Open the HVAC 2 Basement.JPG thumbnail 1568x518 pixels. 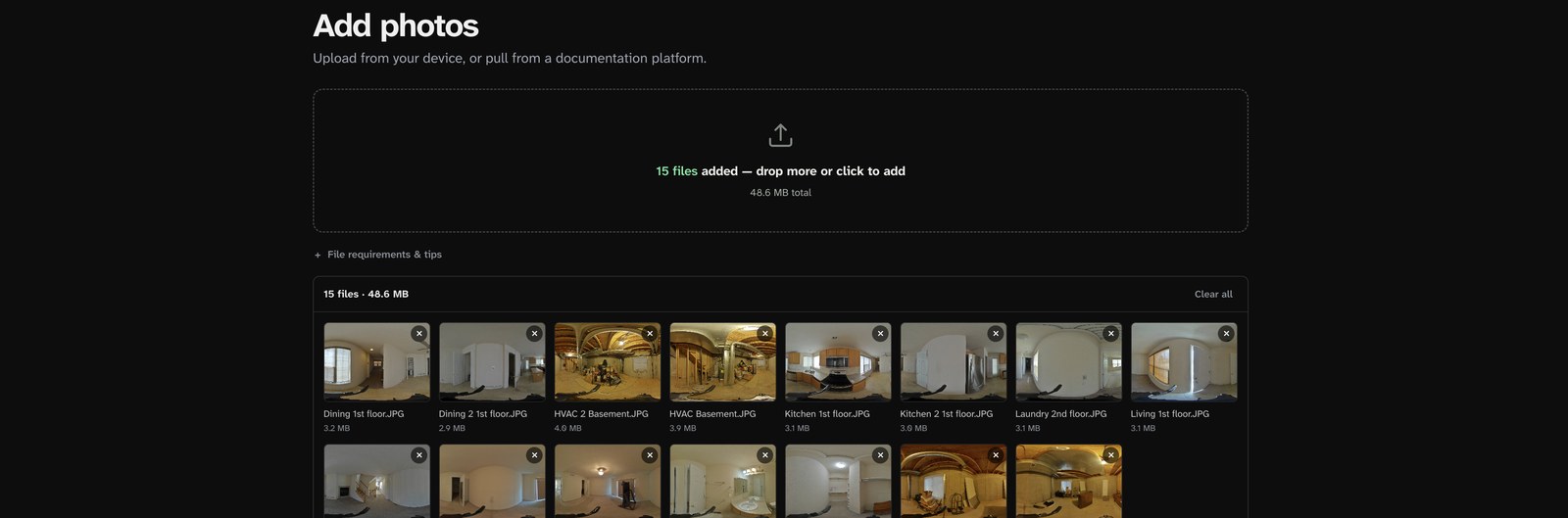pos(608,362)
